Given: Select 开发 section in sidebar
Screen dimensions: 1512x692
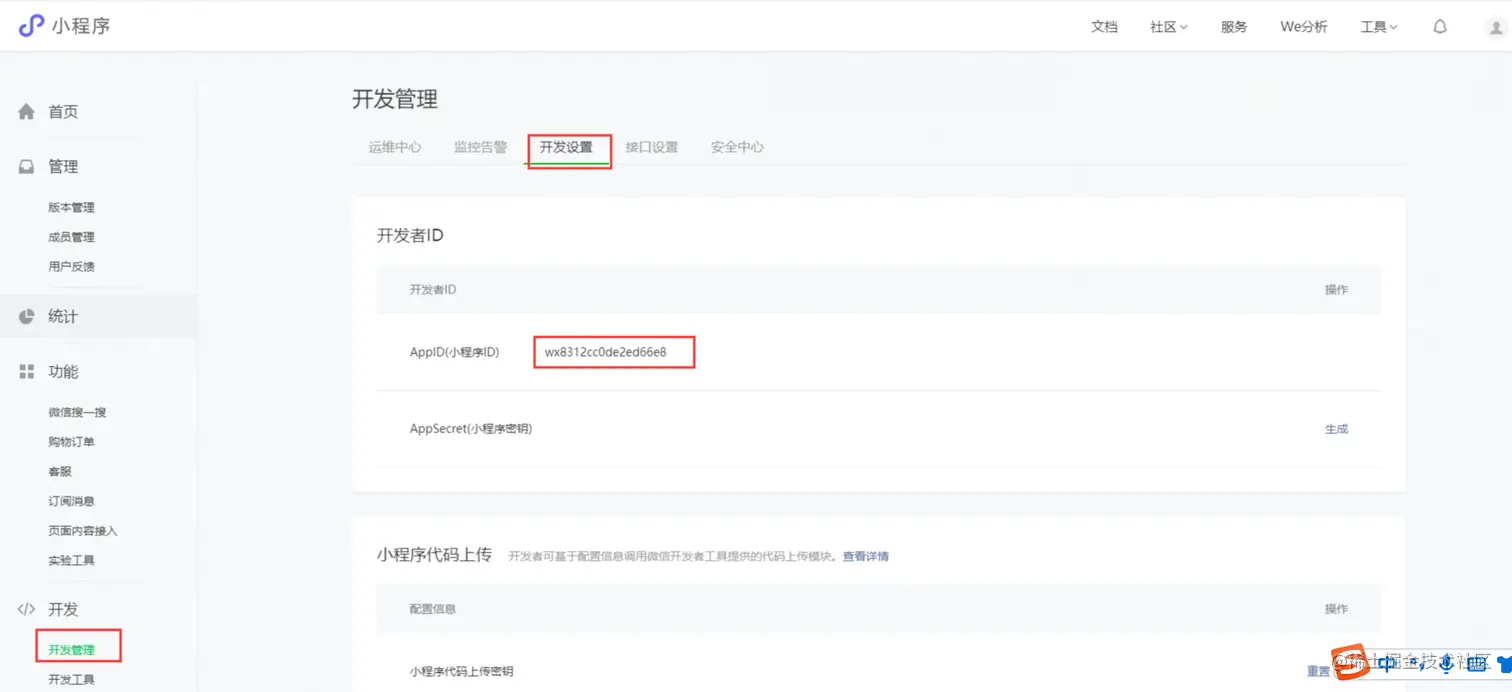Looking at the screenshot, I should (x=63, y=609).
